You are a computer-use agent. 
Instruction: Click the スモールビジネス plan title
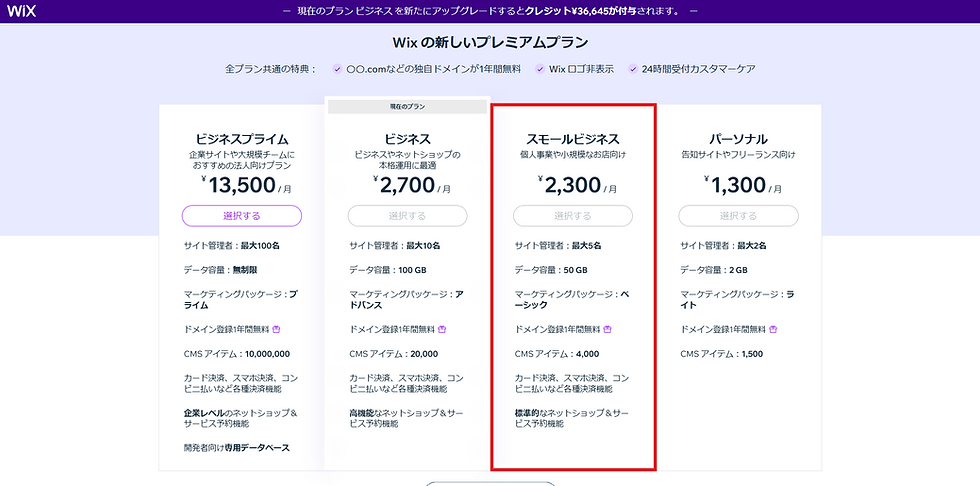pos(573,139)
